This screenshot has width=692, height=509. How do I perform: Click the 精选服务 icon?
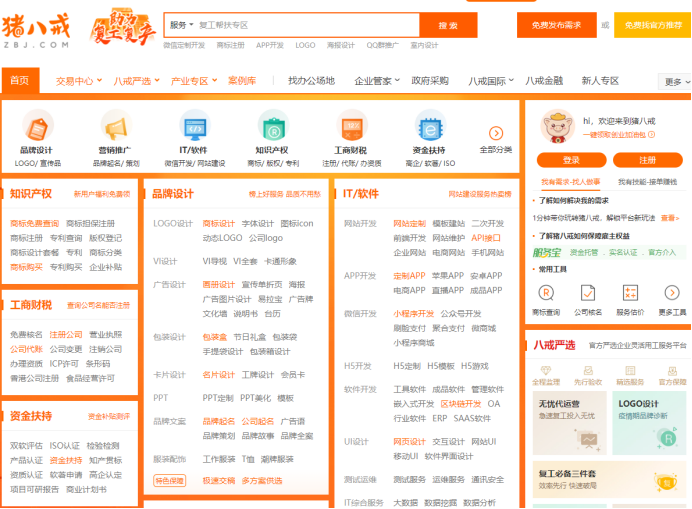(x=630, y=370)
